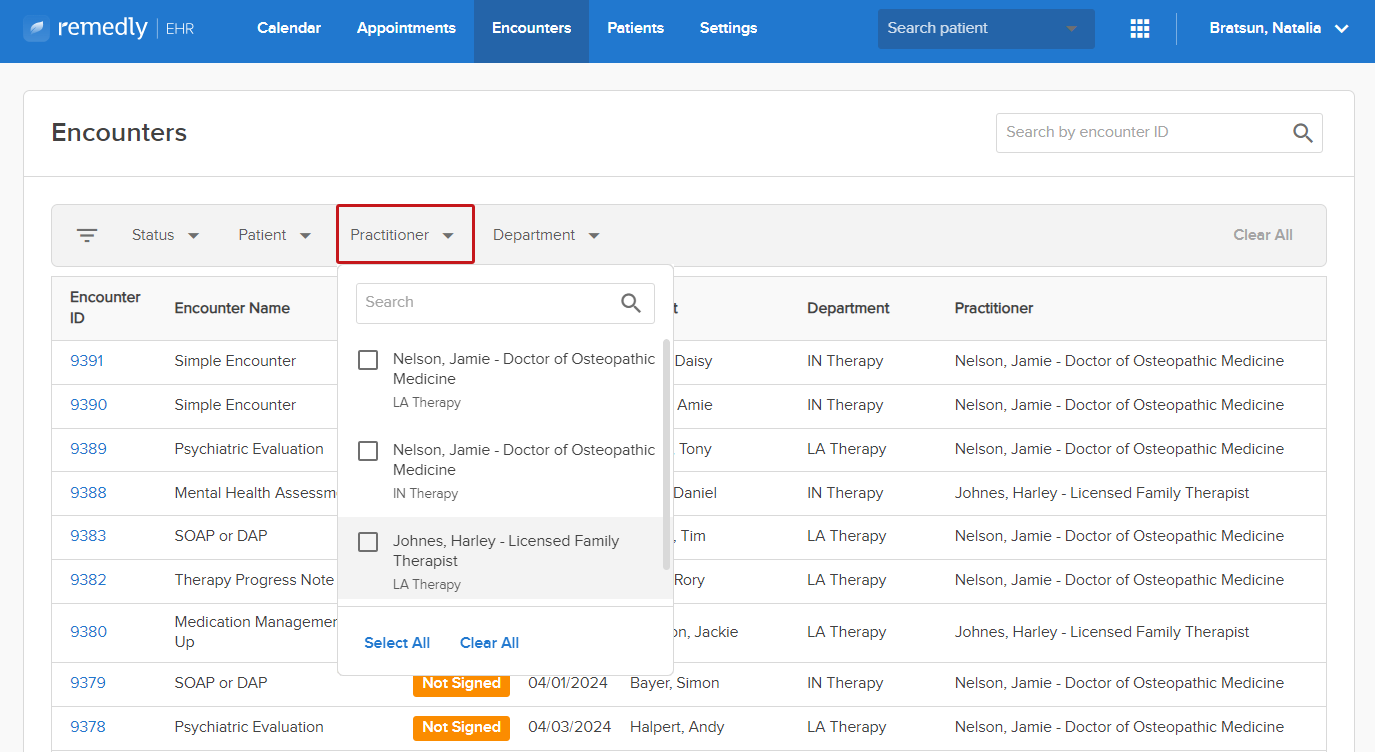
Task: Click the date 04/03/2024
Action: click(x=568, y=727)
